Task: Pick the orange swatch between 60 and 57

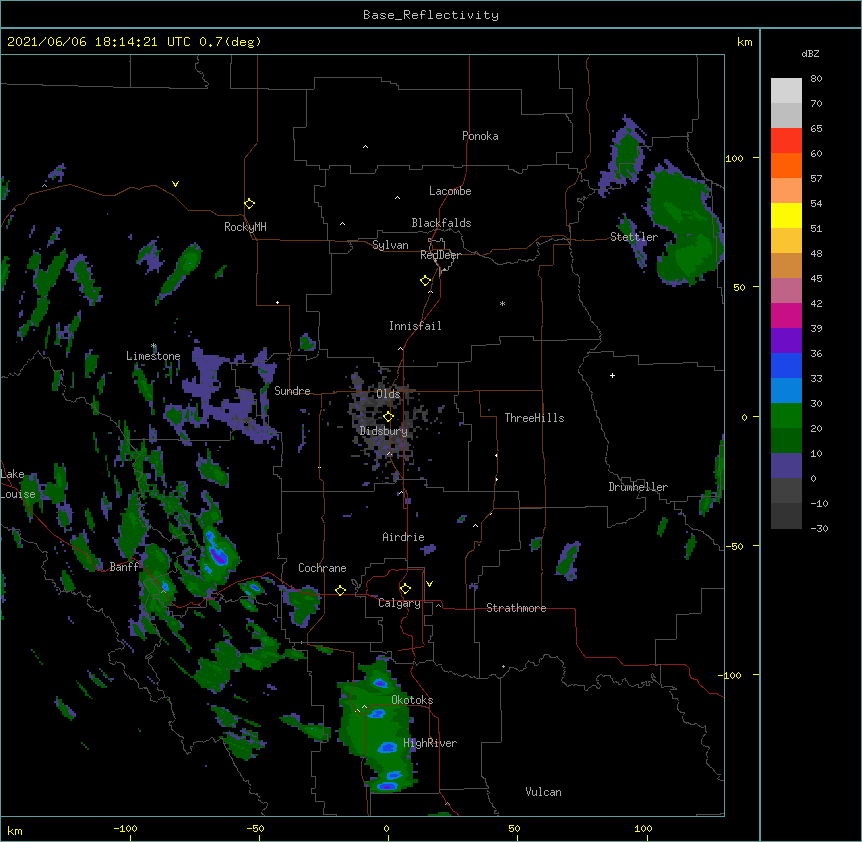Action: (786, 165)
